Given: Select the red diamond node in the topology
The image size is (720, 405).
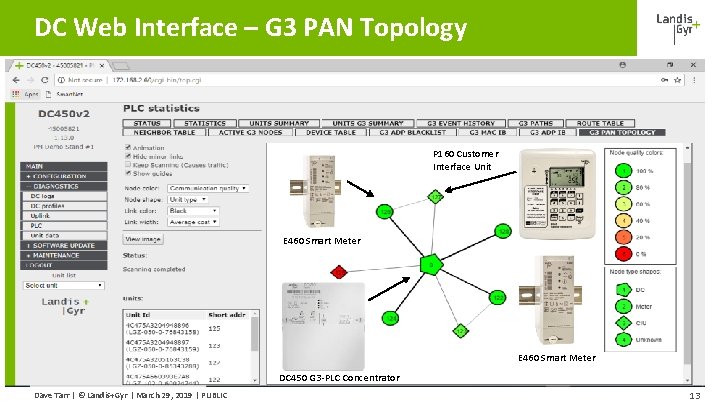Looking at the screenshot, I should point(339,272).
